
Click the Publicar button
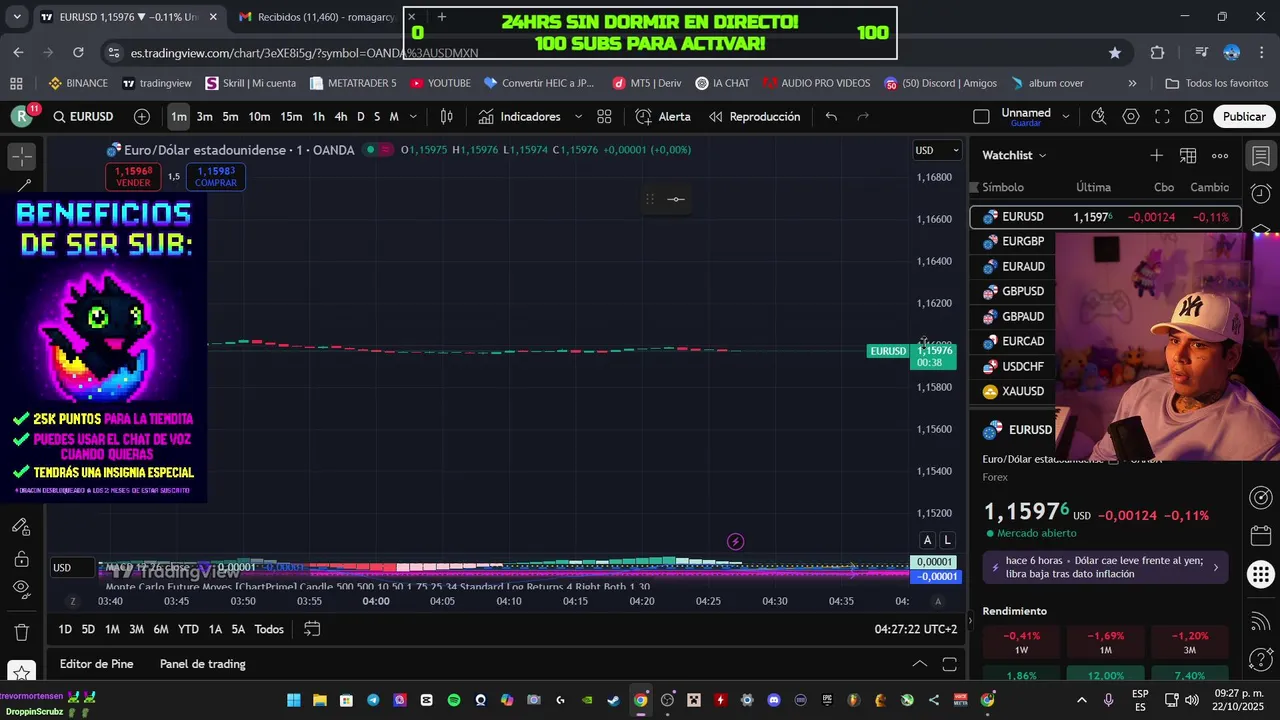pyautogui.click(x=1244, y=117)
